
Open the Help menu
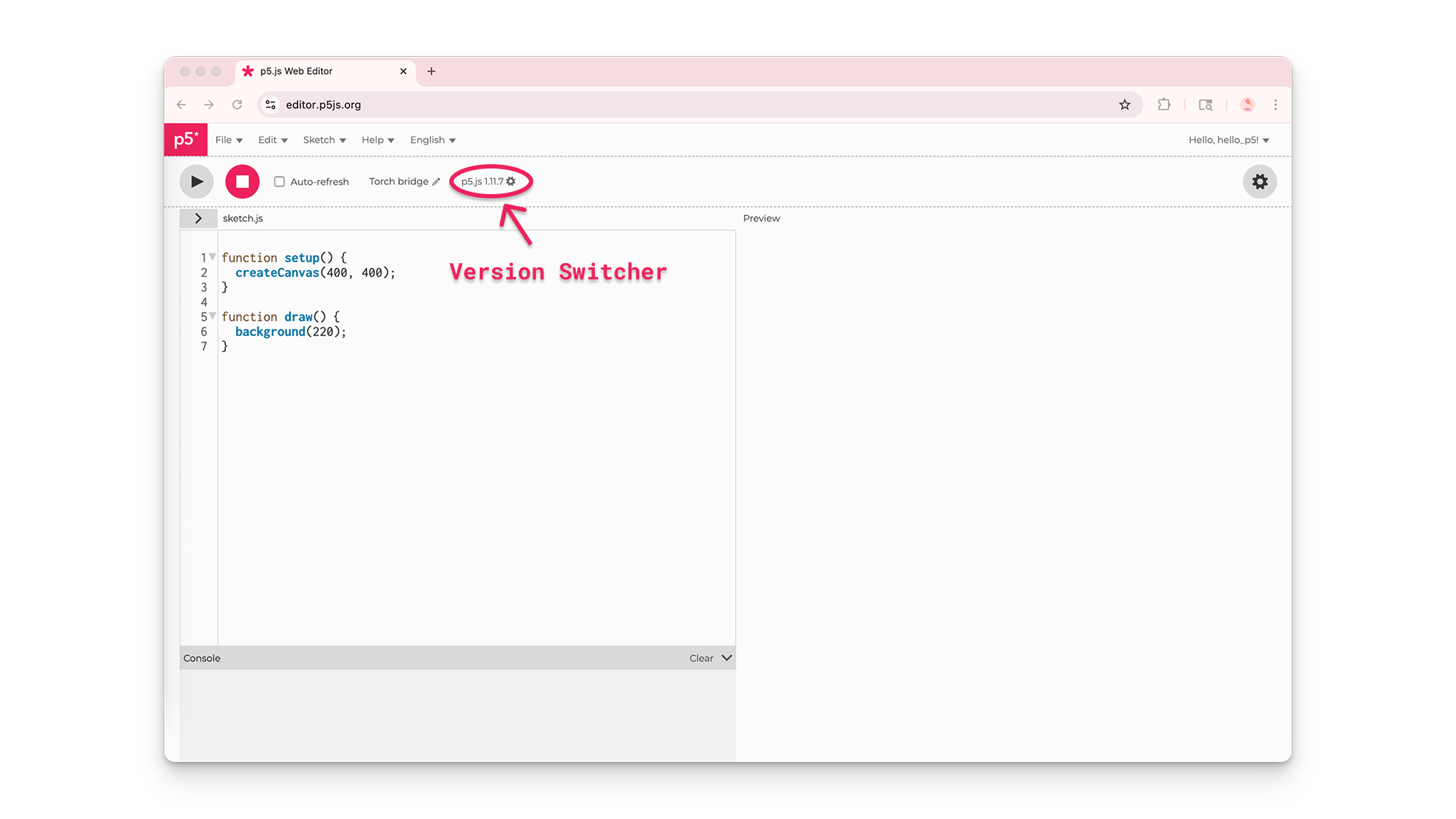point(378,140)
